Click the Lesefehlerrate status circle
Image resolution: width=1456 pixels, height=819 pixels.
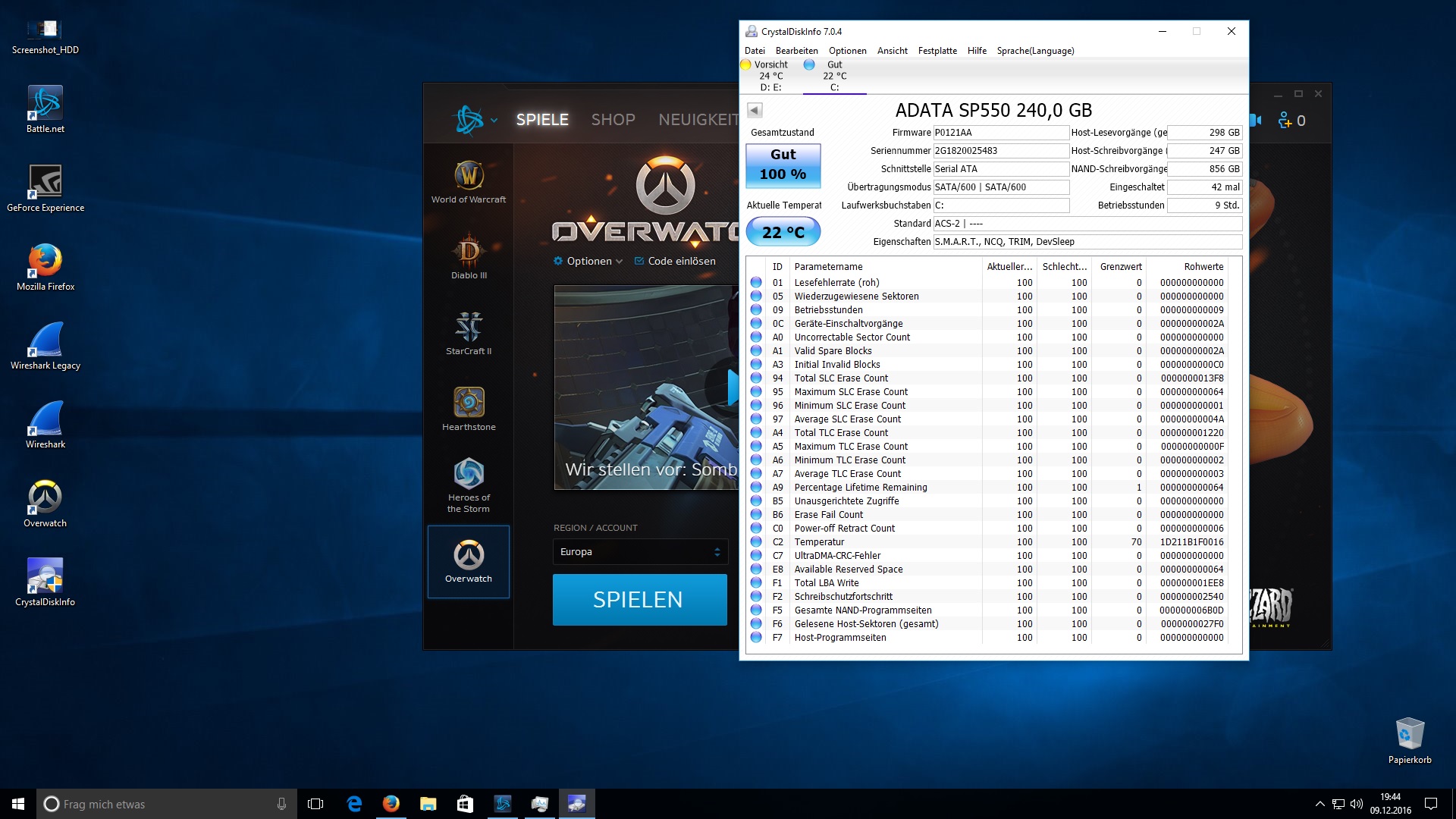click(756, 283)
